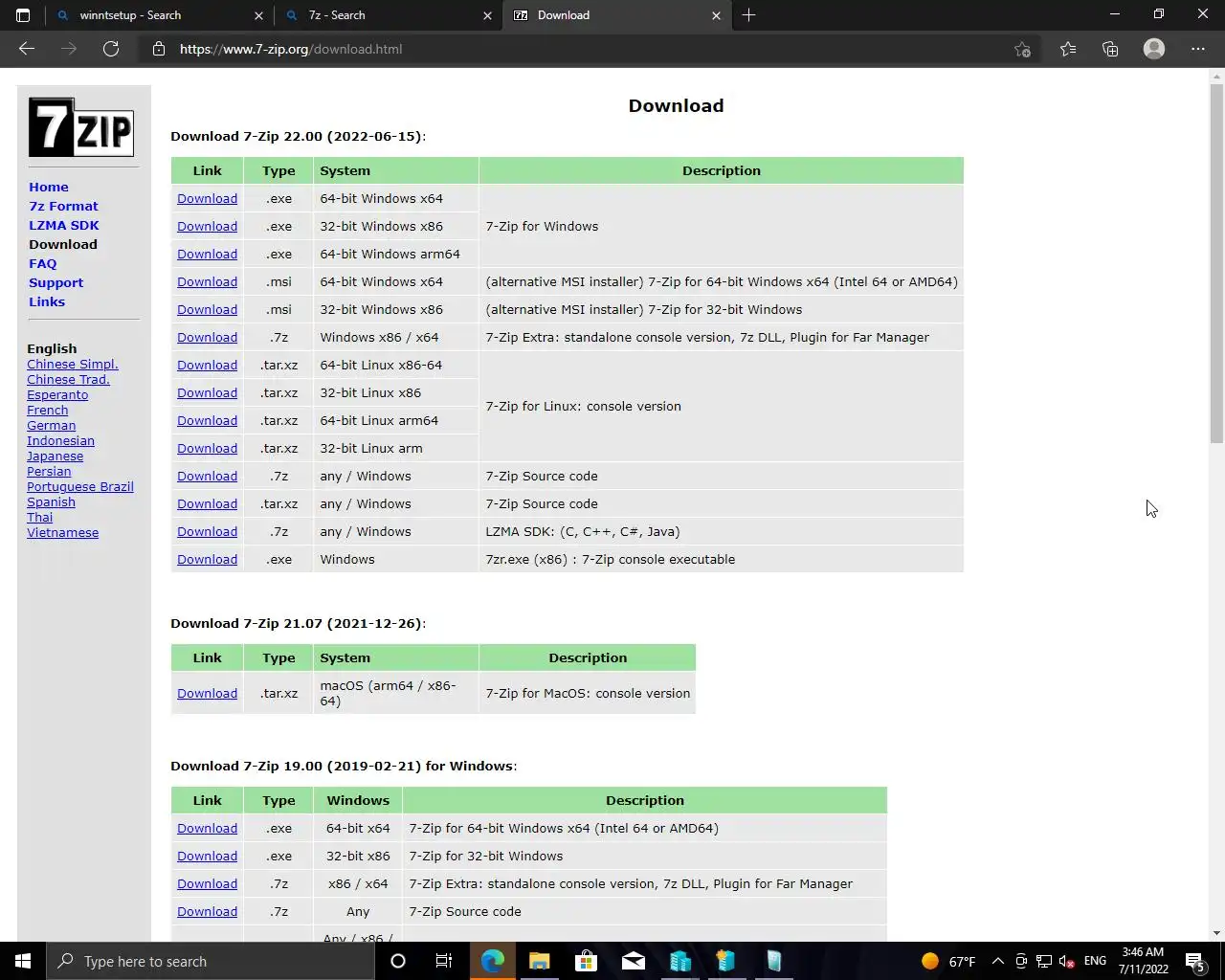1225x980 pixels.
Task: Reload the page with the refresh icon
Action: 111,49
